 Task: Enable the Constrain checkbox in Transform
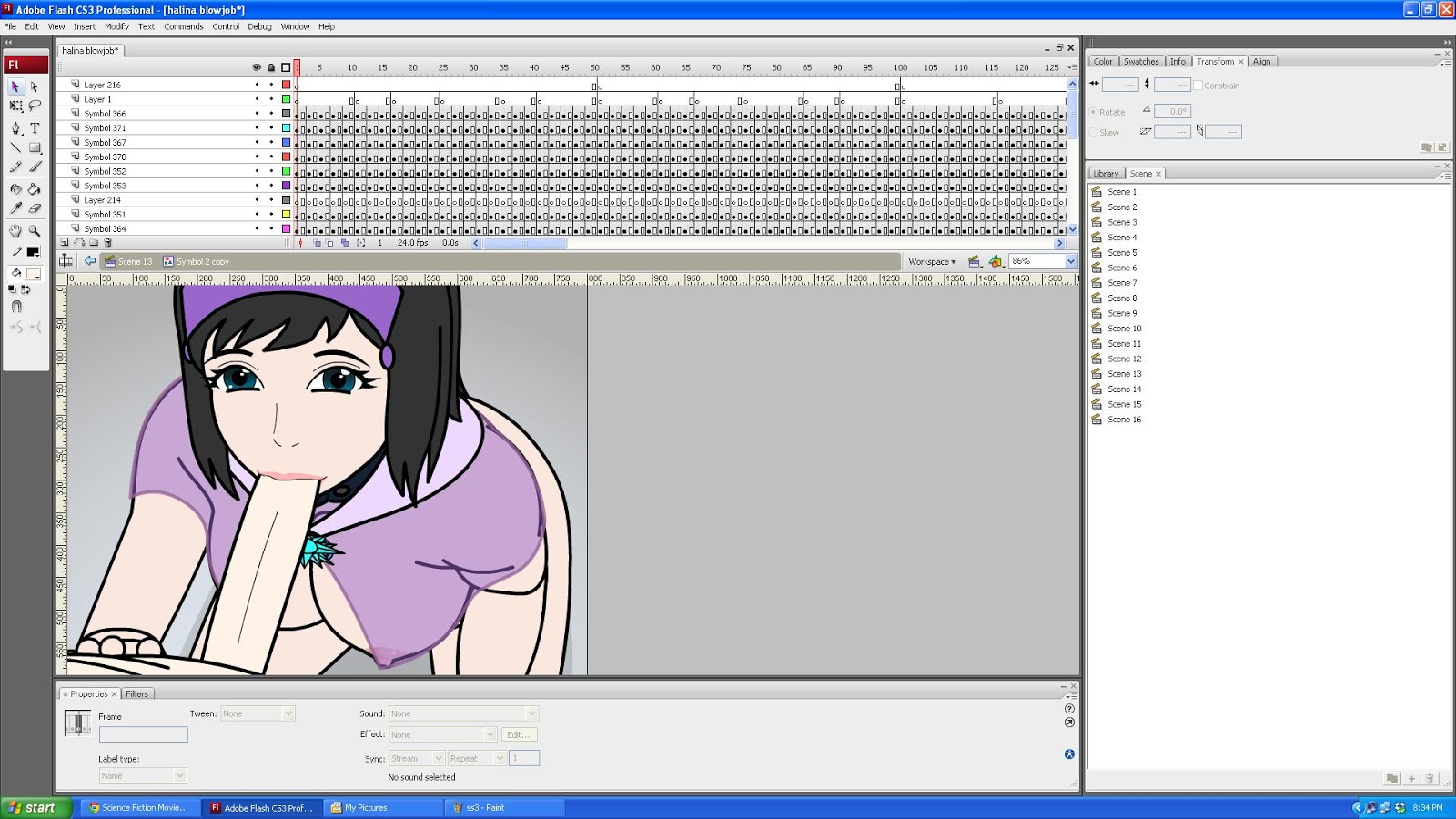[1198, 86]
